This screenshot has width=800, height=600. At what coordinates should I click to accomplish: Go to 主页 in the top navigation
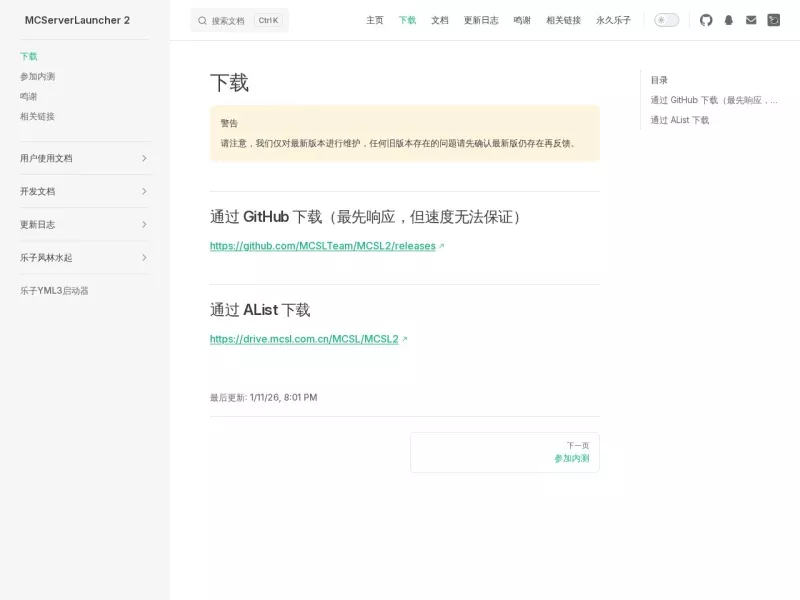coord(374,20)
